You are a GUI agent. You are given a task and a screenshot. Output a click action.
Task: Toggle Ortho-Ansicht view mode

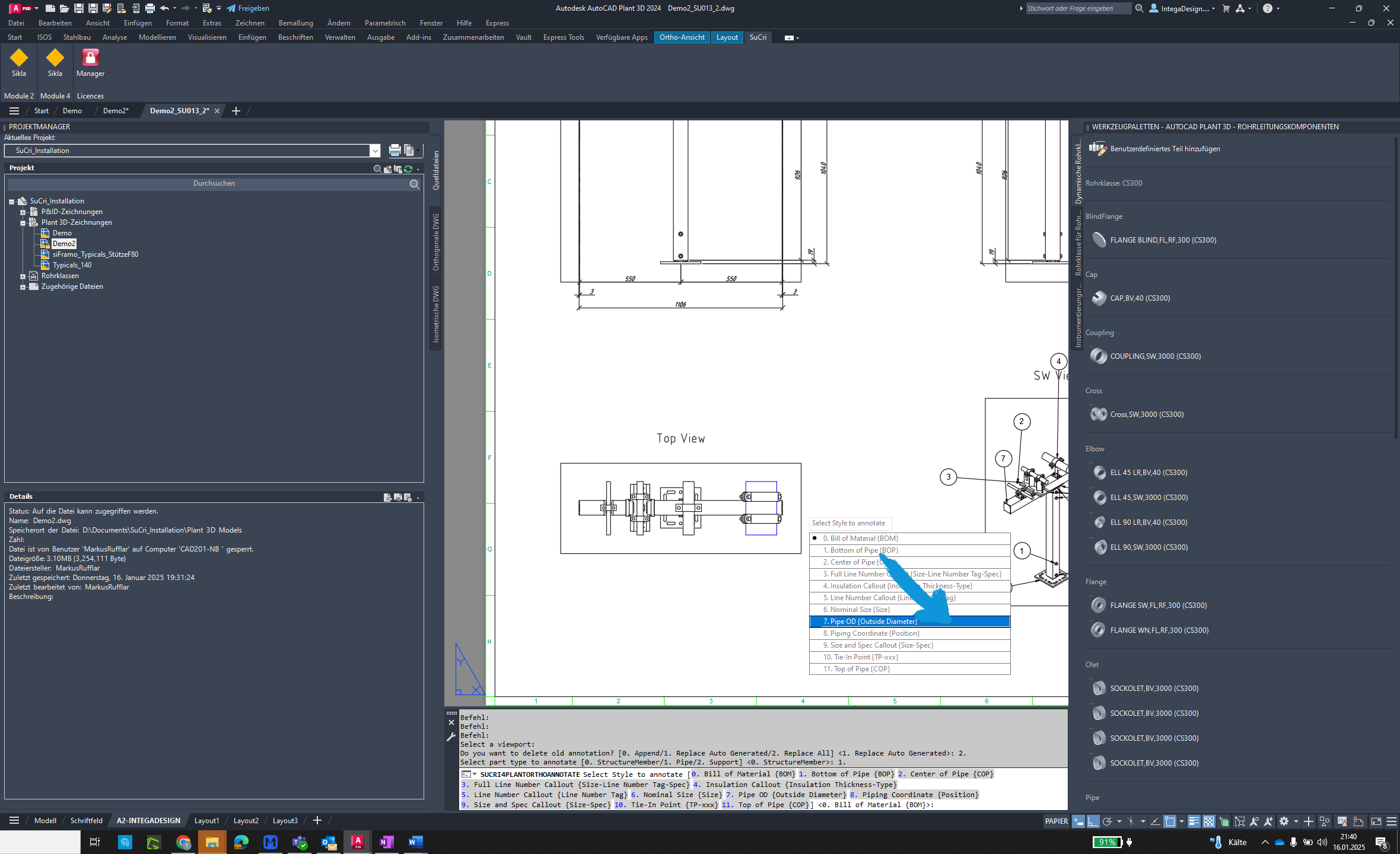(x=683, y=37)
